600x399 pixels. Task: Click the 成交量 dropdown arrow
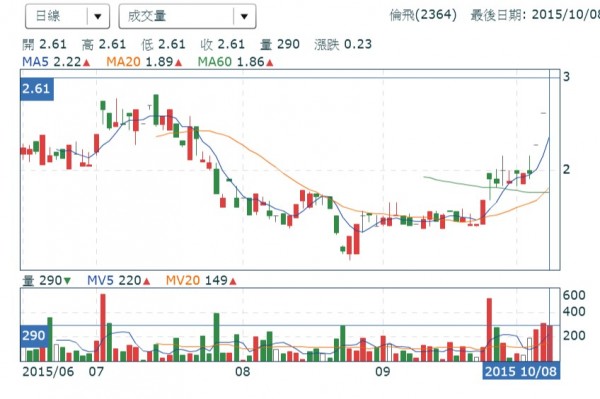click(244, 16)
